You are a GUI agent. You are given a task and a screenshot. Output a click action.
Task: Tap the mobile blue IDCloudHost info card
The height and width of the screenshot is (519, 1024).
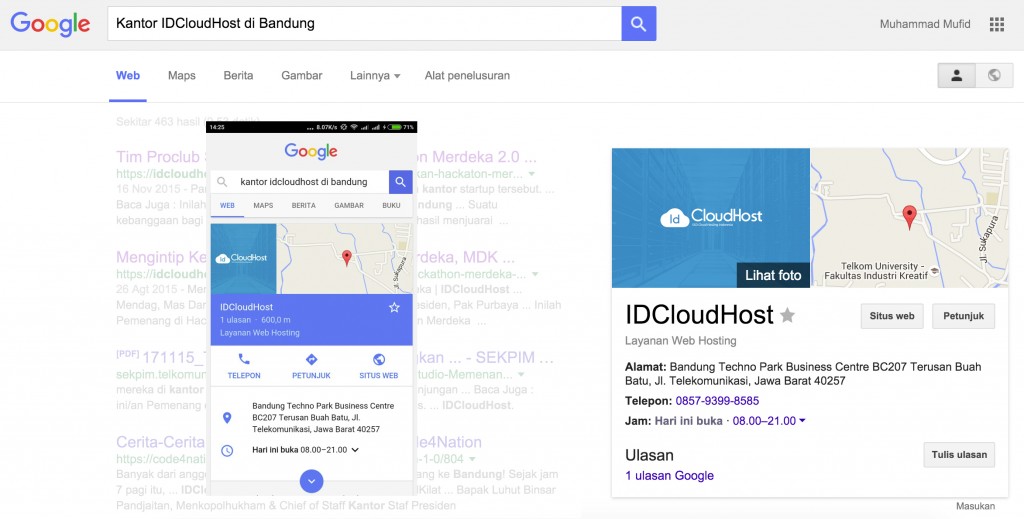[x=312, y=320]
